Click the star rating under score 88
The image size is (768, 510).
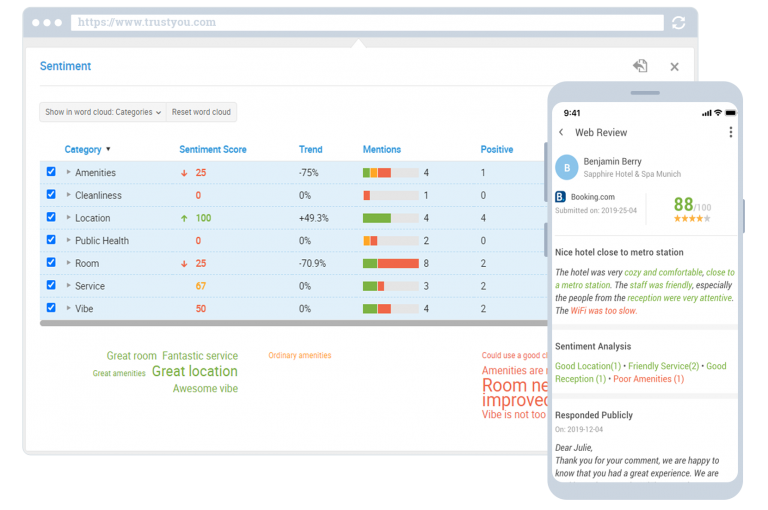691,218
